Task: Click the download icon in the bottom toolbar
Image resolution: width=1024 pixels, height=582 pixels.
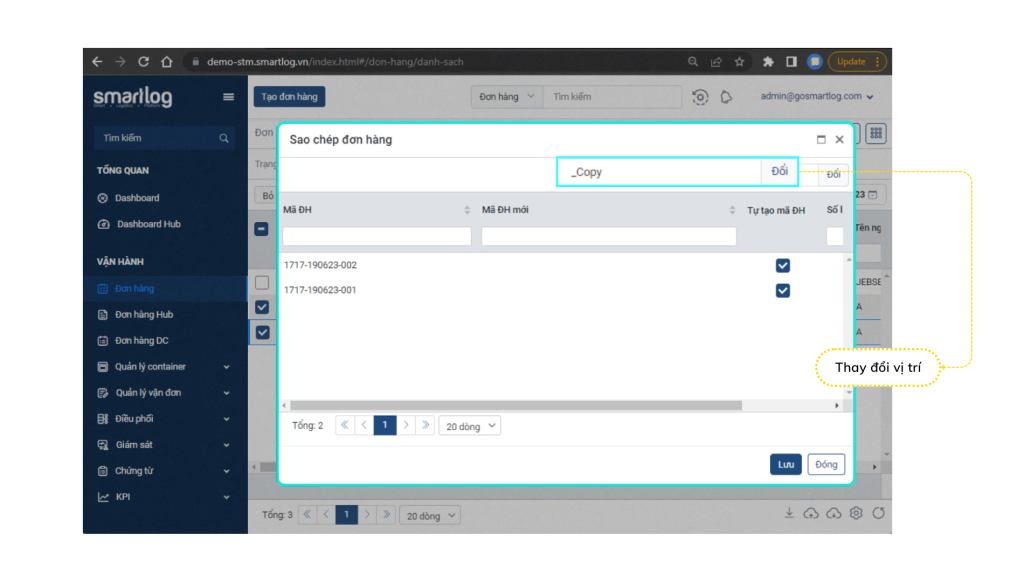Action: pos(789,513)
